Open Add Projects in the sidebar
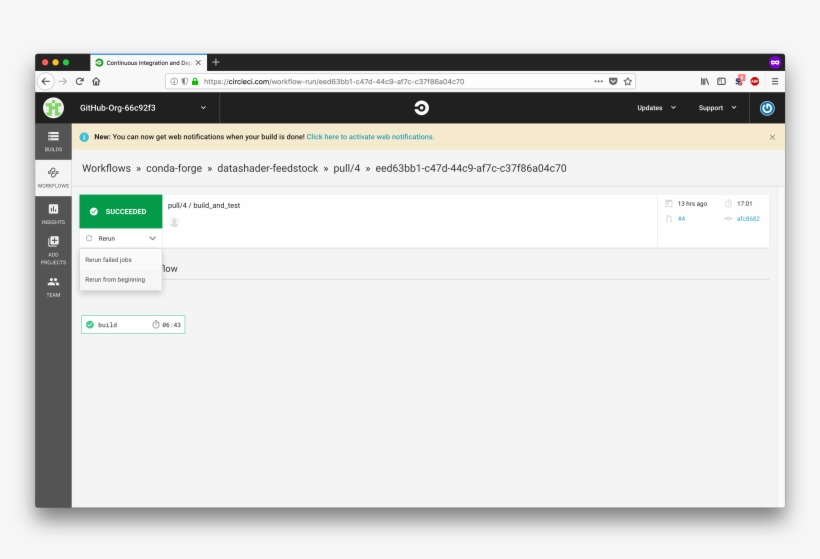This screenshot has width=820, height=559. [53, 247]
